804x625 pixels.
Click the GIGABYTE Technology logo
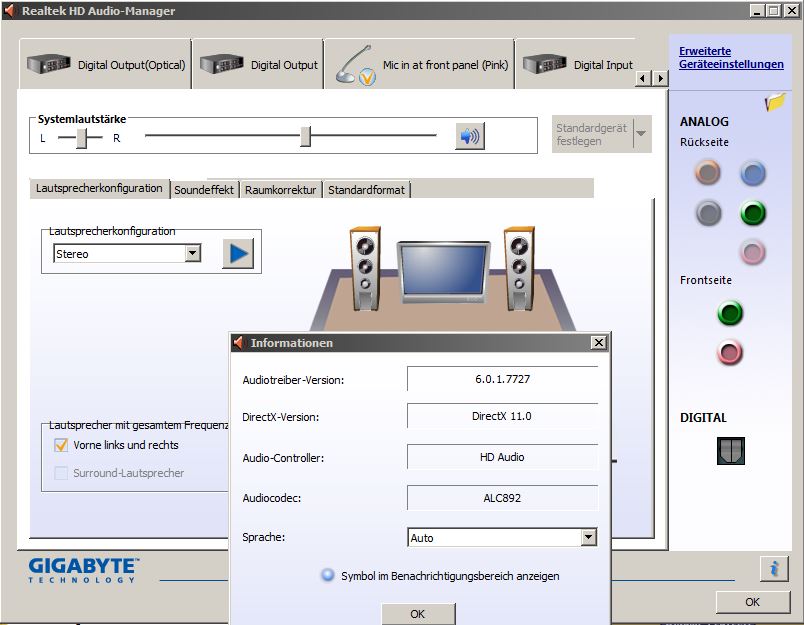(x=84, y=570)
